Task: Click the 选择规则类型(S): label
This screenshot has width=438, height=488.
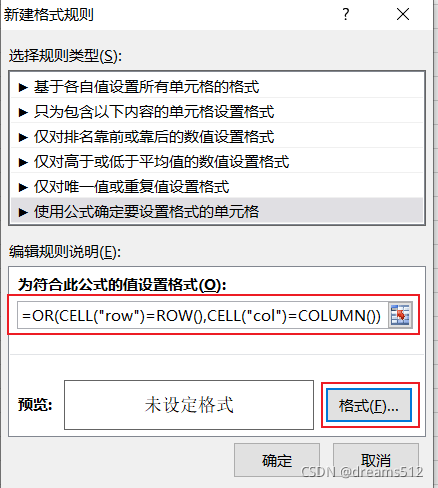Action: pos(65,56)
